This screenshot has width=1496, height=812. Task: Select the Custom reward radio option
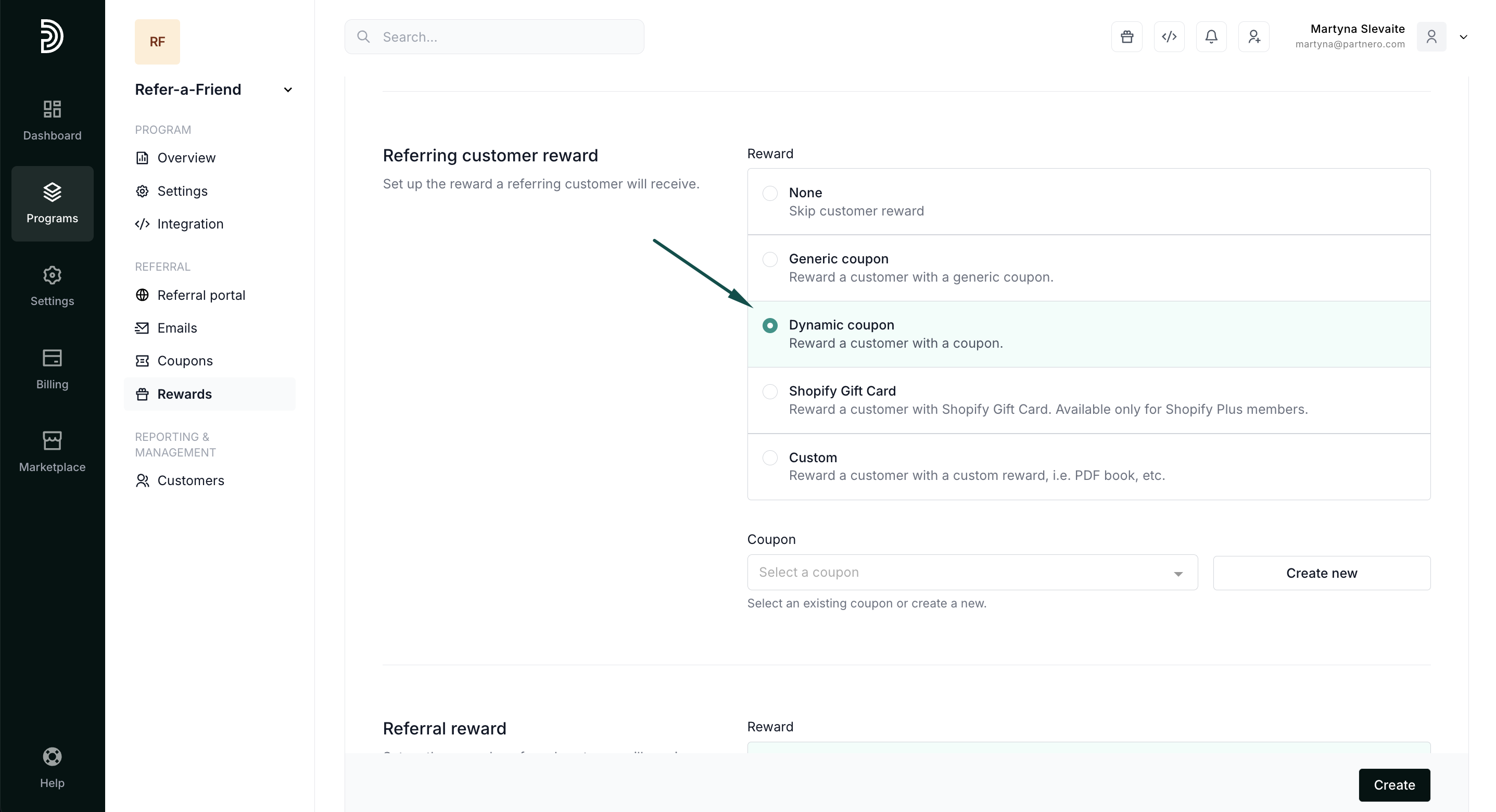click(769, 458)
